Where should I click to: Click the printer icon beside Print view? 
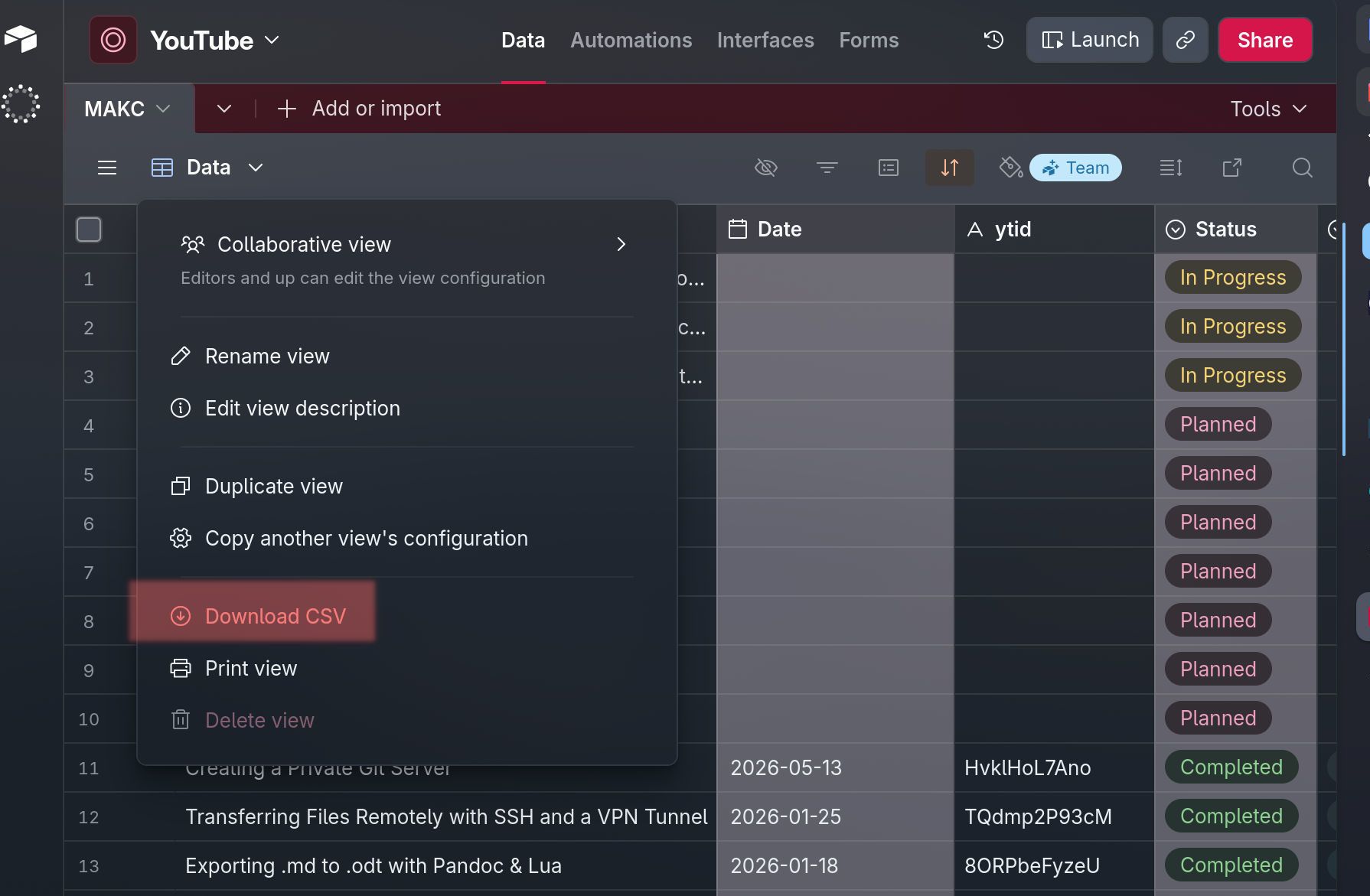[x=181, y=668]
